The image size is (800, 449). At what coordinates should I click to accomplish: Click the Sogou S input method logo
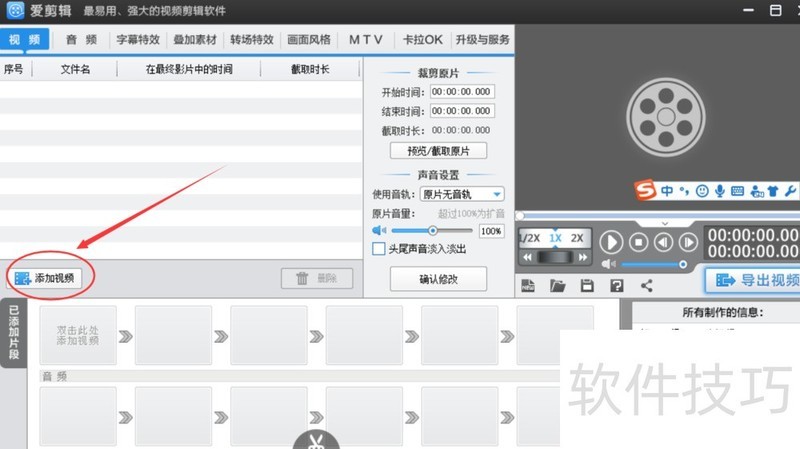pos(645,190)
